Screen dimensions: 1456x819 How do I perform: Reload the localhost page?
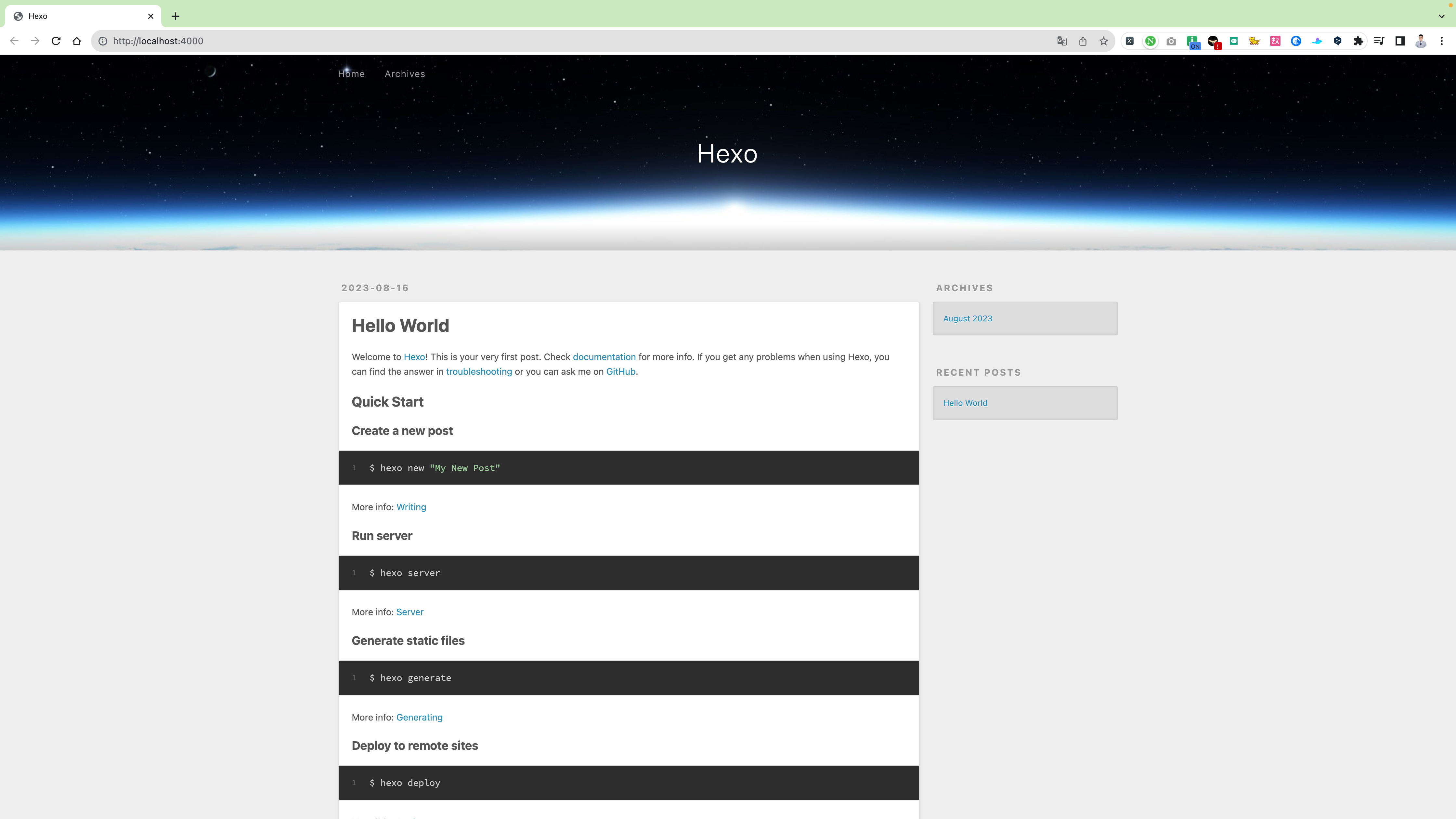(x=56, y=41)
